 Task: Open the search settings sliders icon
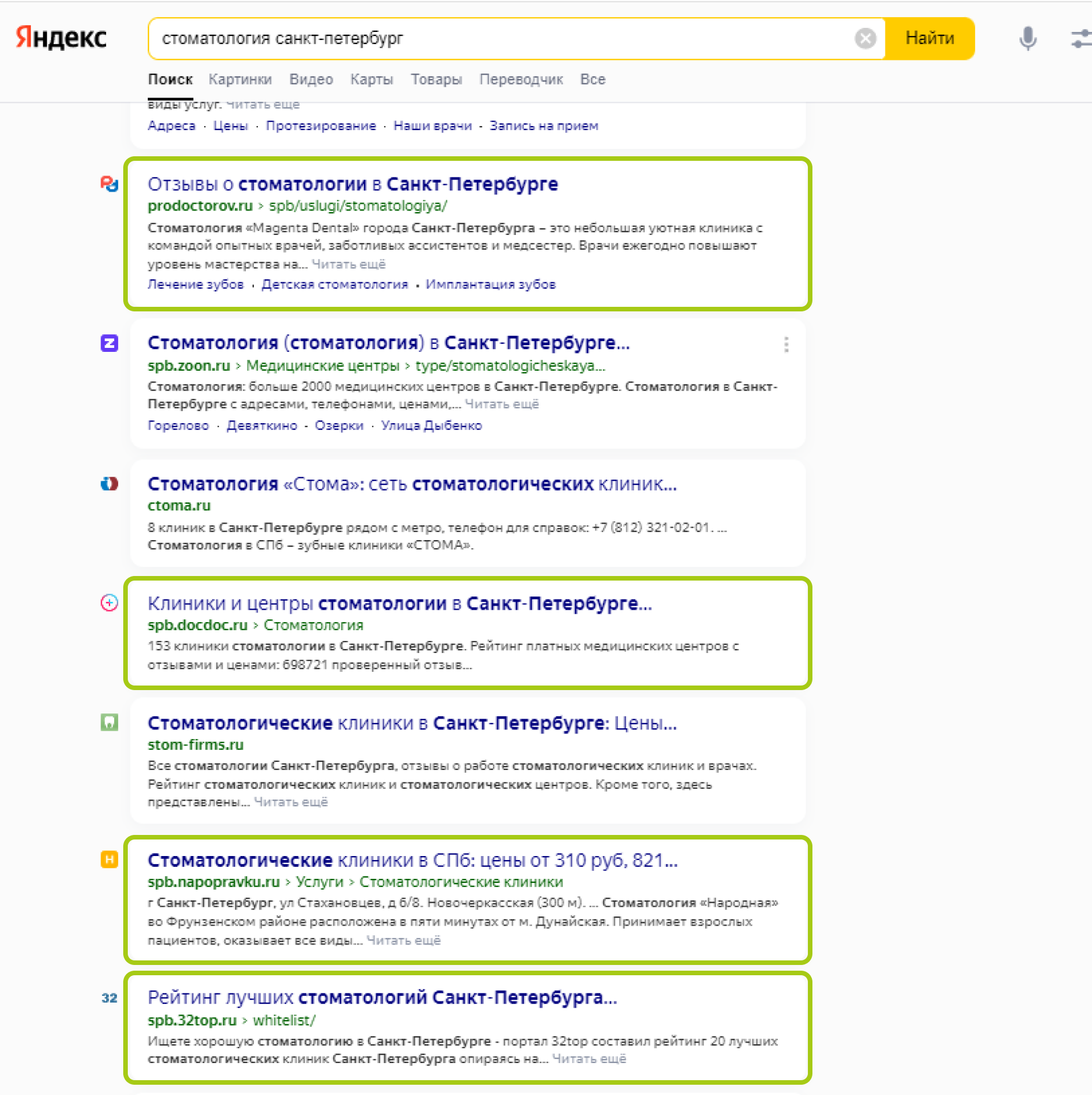(x=1080, y=39)
